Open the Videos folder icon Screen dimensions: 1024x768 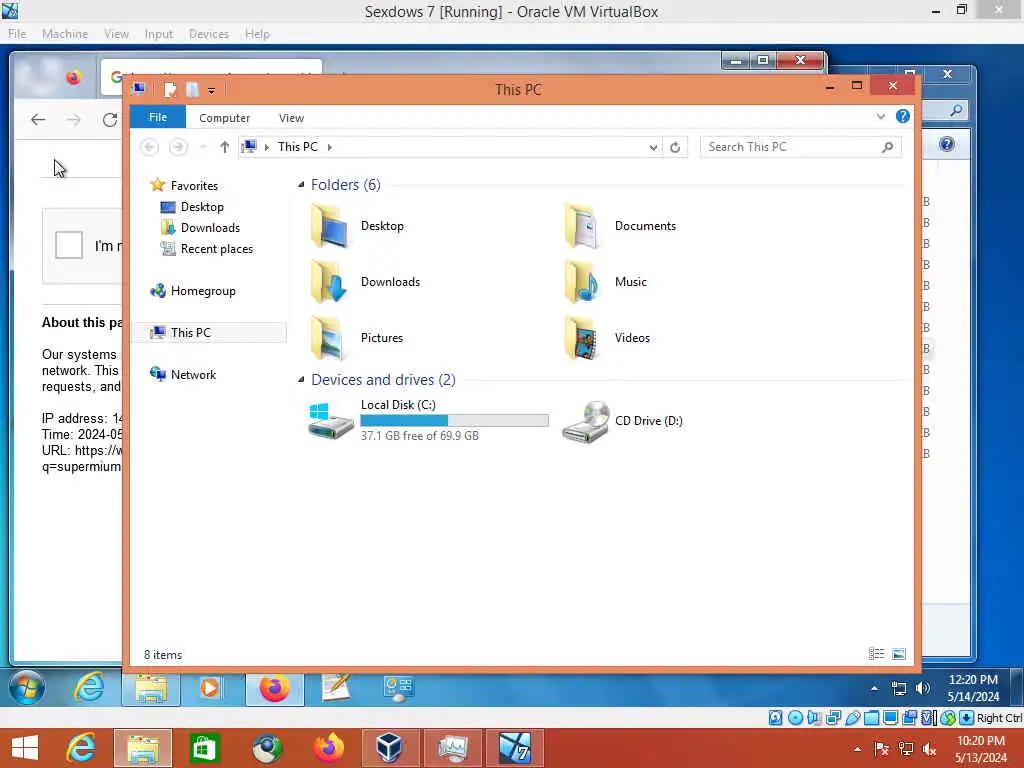coord(581,338)
